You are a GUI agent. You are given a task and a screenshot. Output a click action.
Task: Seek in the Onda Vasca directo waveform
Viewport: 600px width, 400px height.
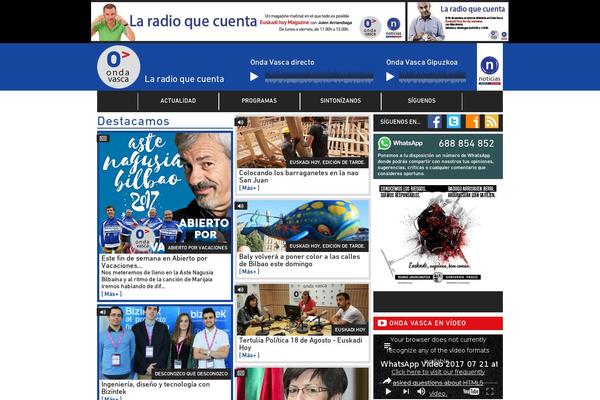pos(319,77)
